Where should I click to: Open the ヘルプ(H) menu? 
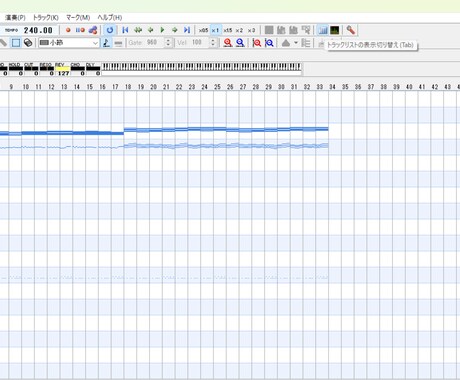pos(110,17)
